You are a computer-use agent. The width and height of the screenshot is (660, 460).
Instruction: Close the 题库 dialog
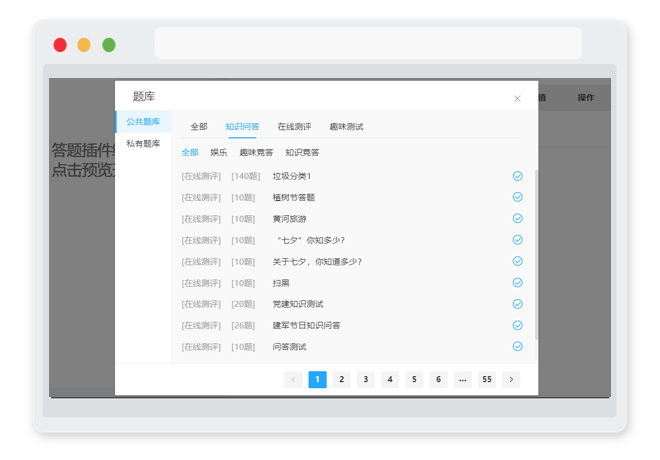517,98
